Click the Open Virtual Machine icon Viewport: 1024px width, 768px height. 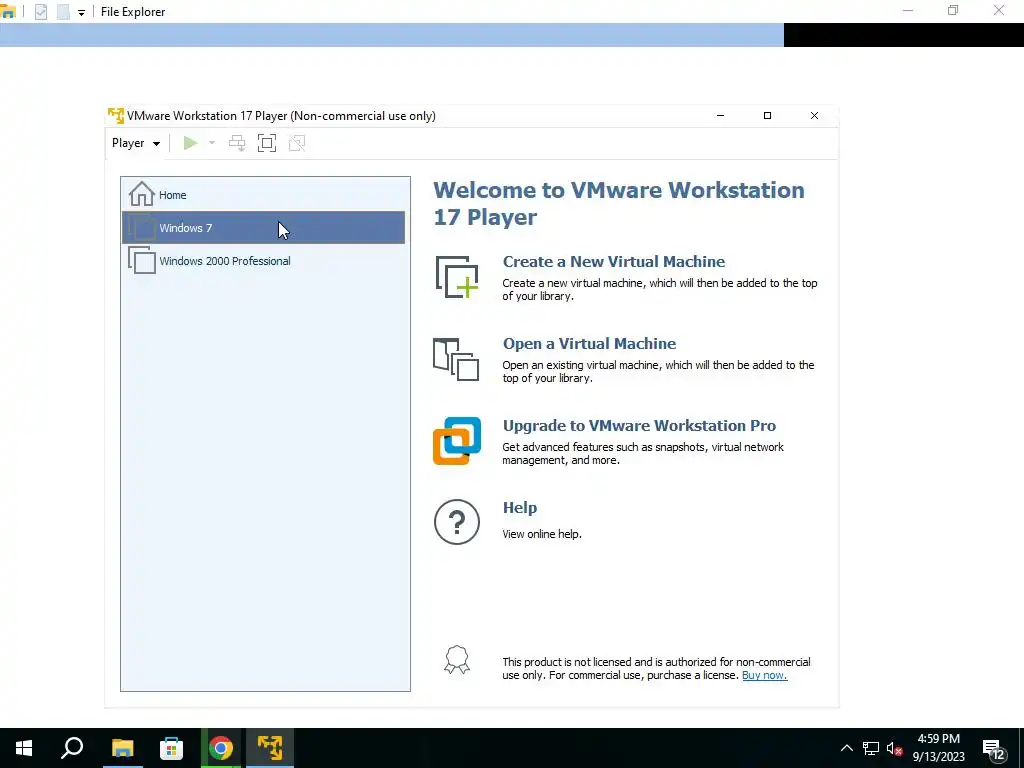click(456, 359)
